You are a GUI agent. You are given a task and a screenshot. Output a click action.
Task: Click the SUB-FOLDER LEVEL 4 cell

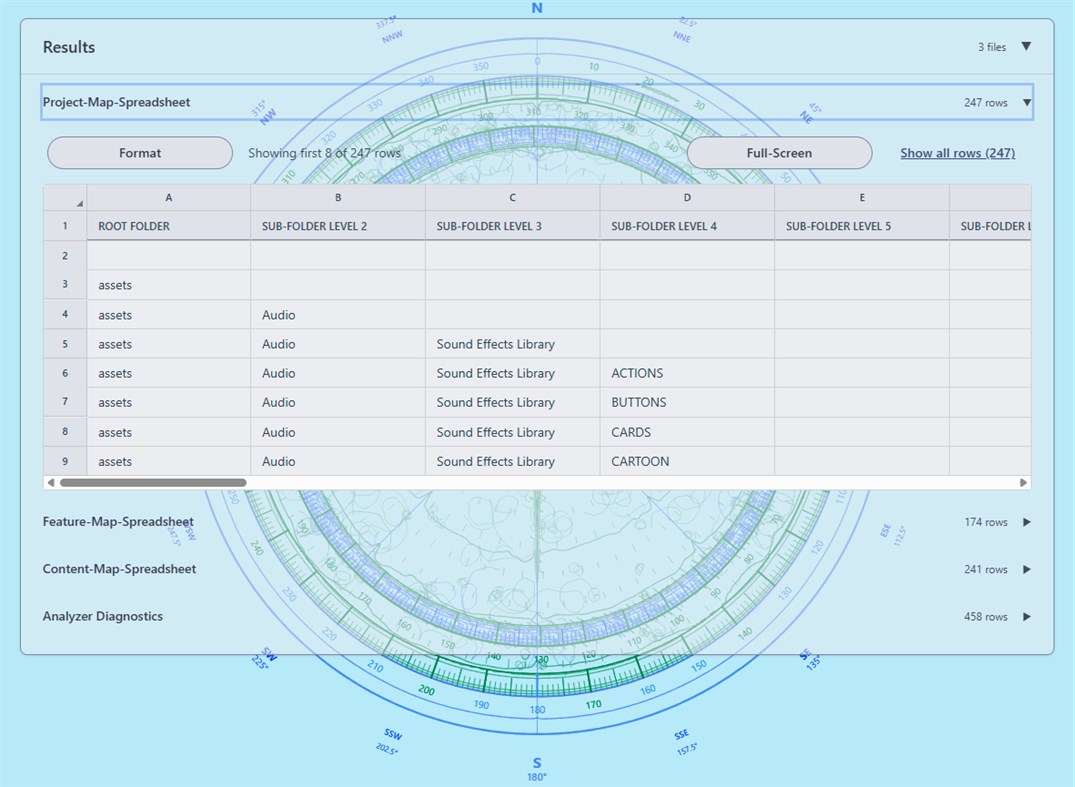tap(687, 226)
